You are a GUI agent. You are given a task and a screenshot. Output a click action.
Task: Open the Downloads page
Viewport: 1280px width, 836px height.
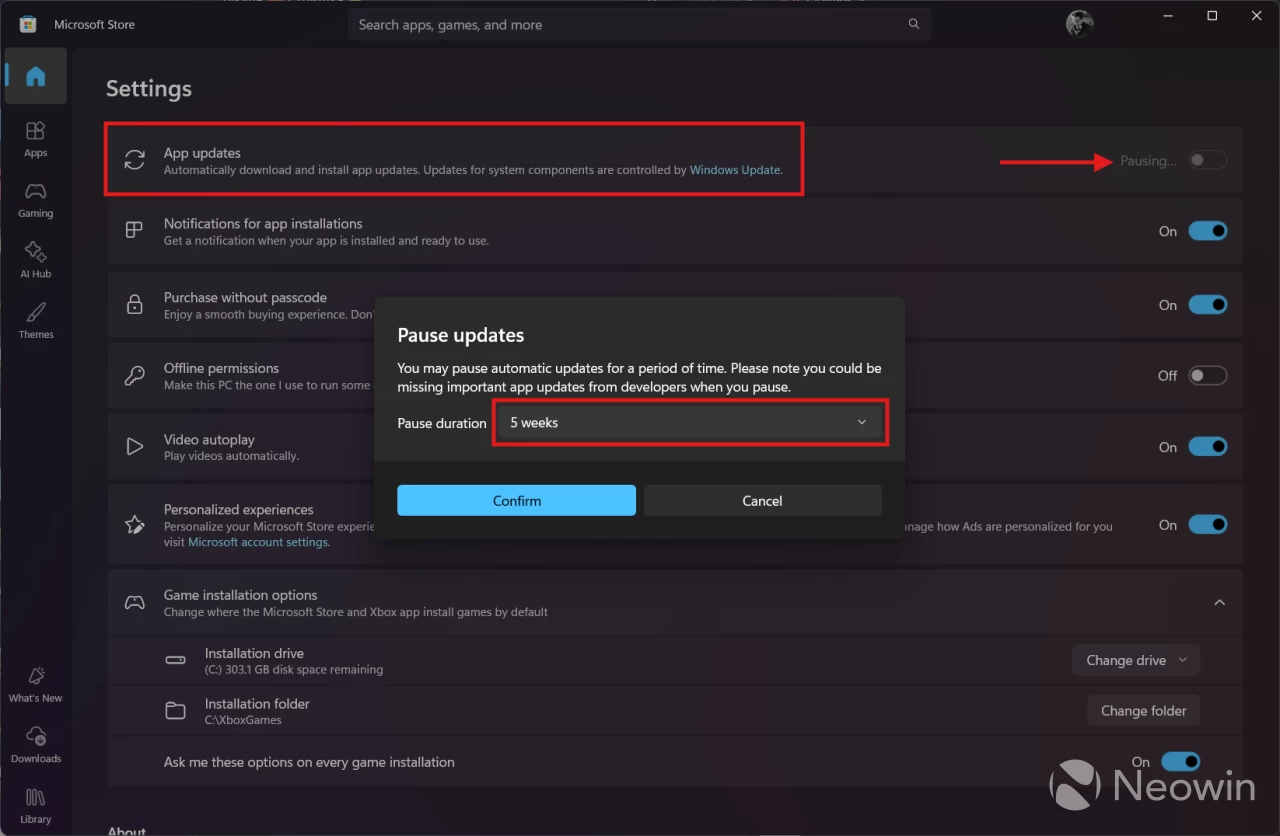click(36, 744)
